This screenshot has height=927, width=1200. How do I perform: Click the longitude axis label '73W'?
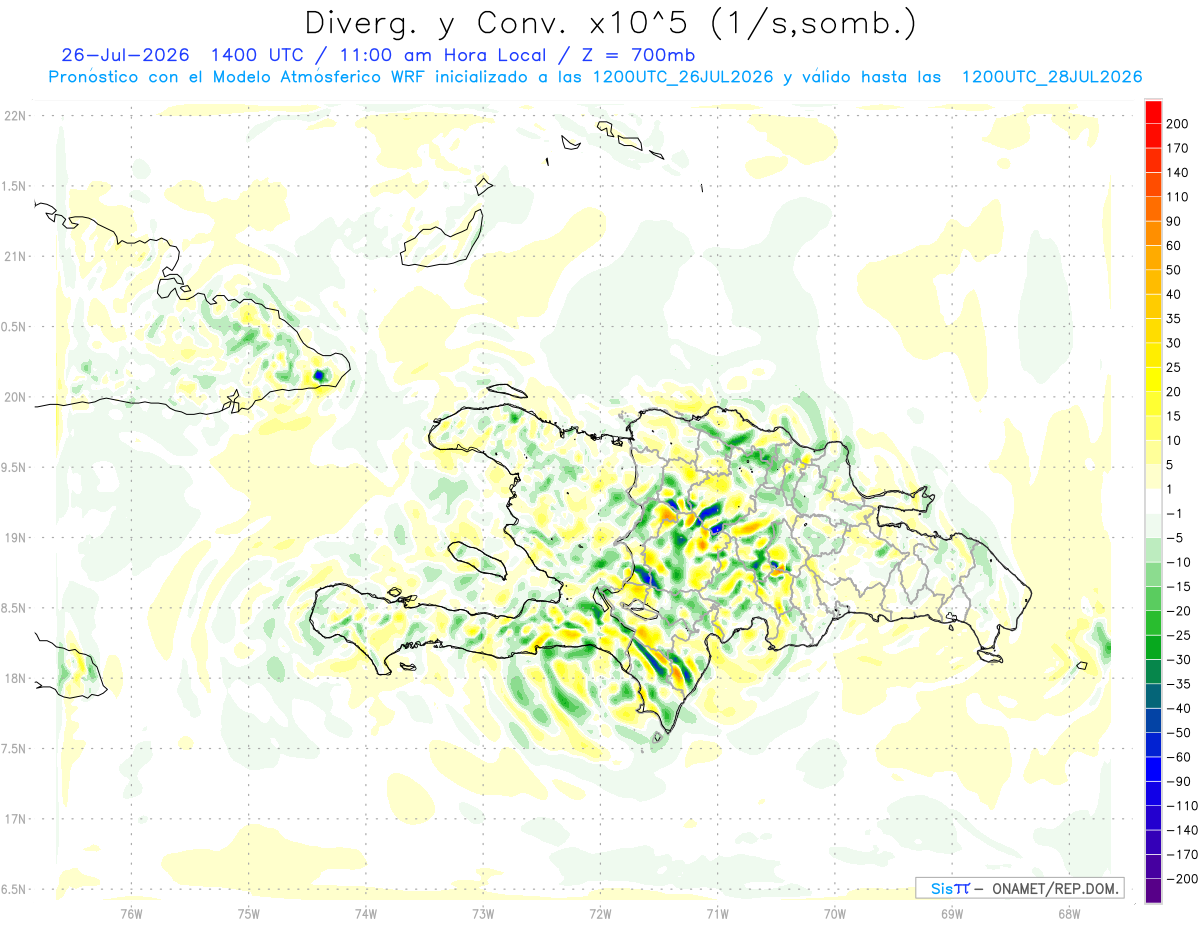(x=483, y=914)
